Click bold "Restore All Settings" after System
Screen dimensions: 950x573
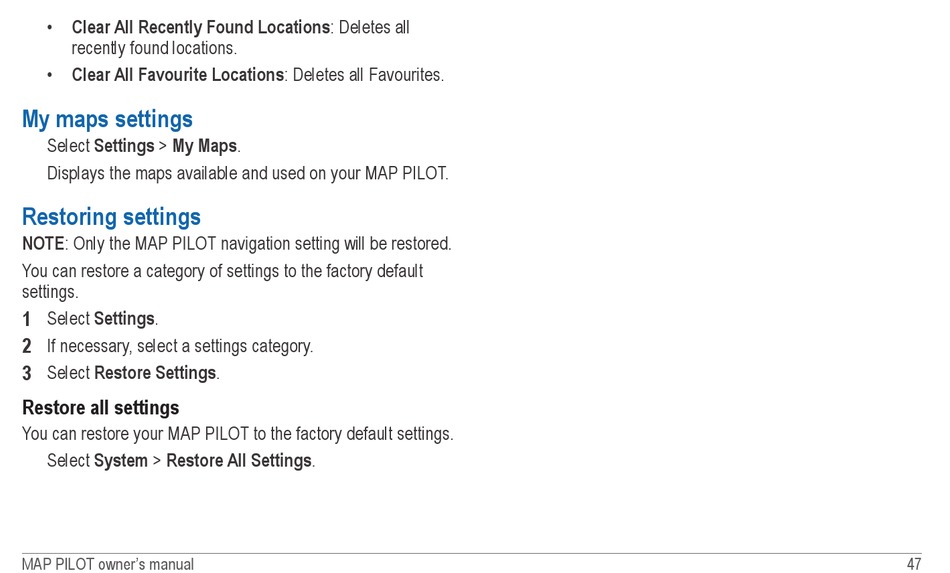coord(239,461)
